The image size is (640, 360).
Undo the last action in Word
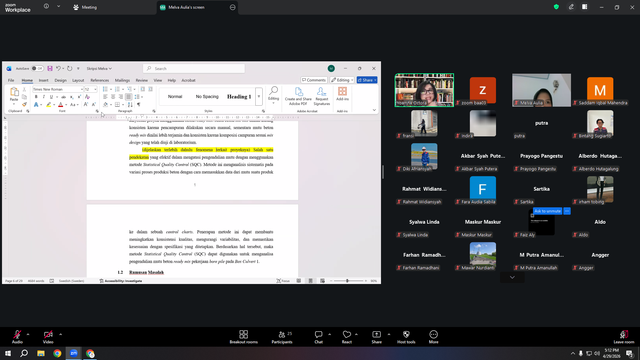pos(58,69)
